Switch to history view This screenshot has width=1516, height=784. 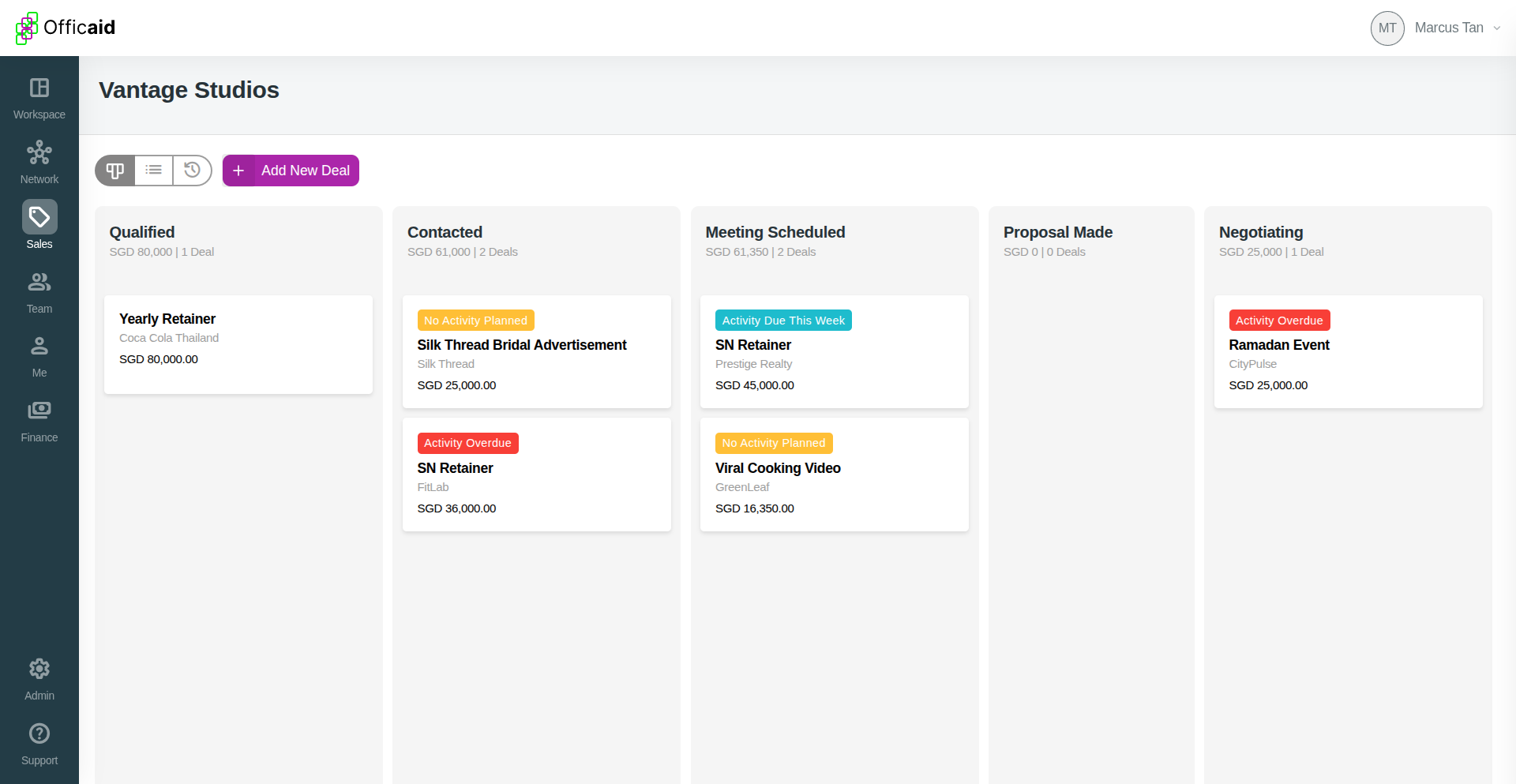[192, 171]
